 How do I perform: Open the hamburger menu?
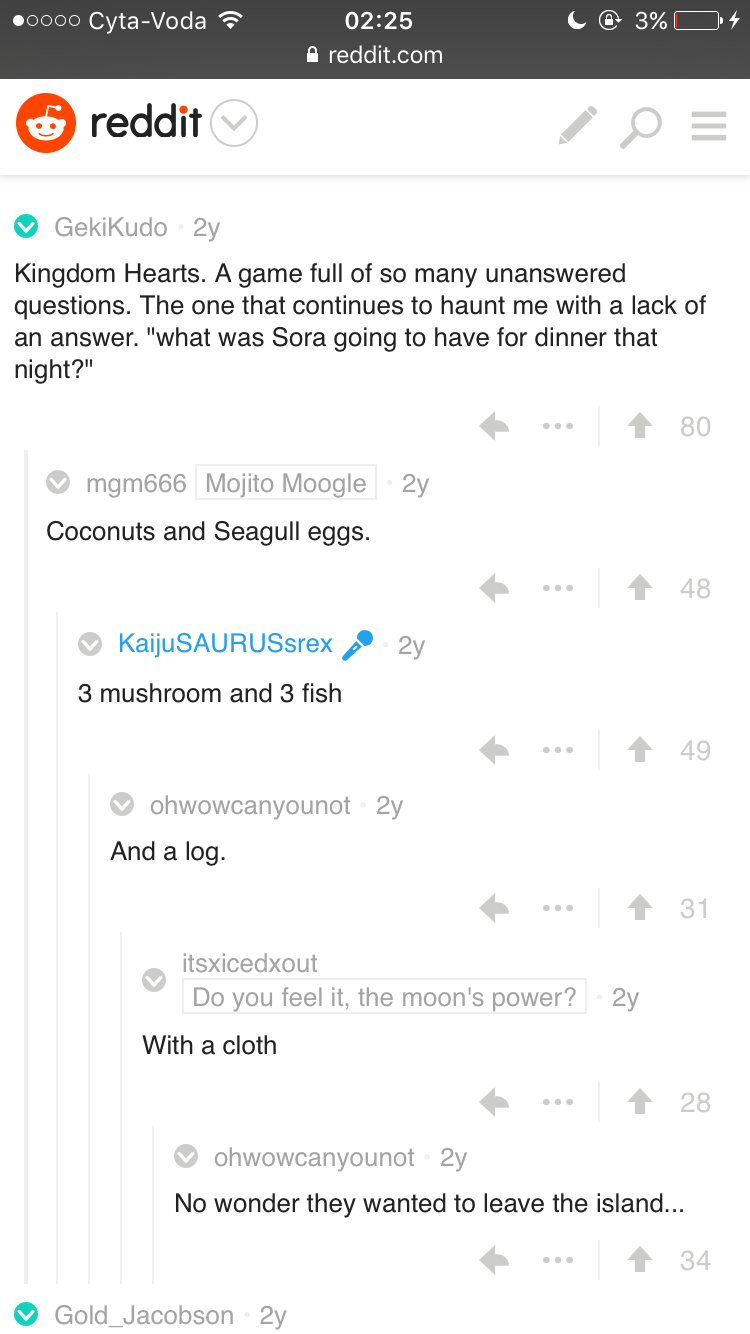(x=709, y=126)
